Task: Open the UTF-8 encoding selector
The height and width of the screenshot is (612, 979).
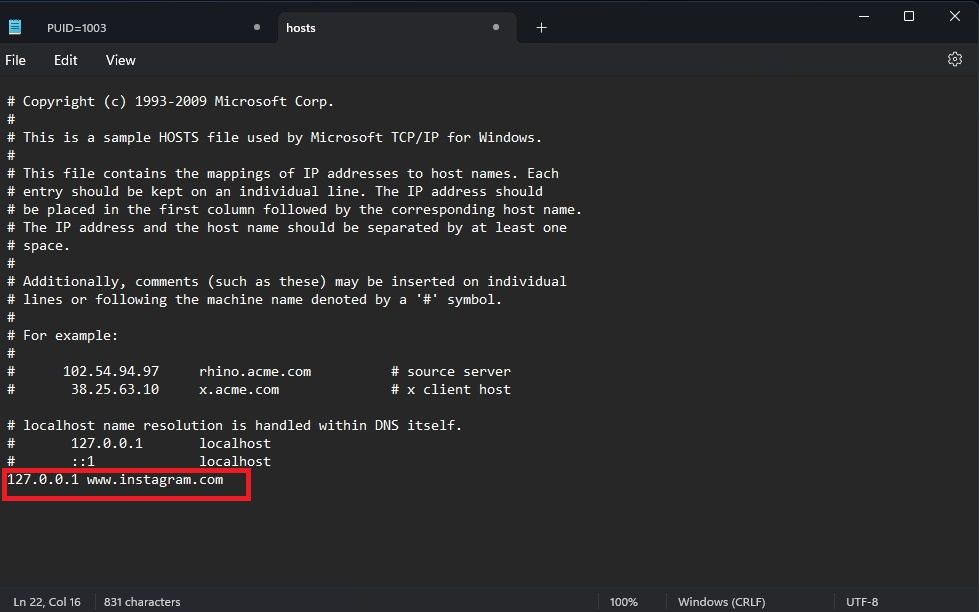Action: tap(862, 601)
